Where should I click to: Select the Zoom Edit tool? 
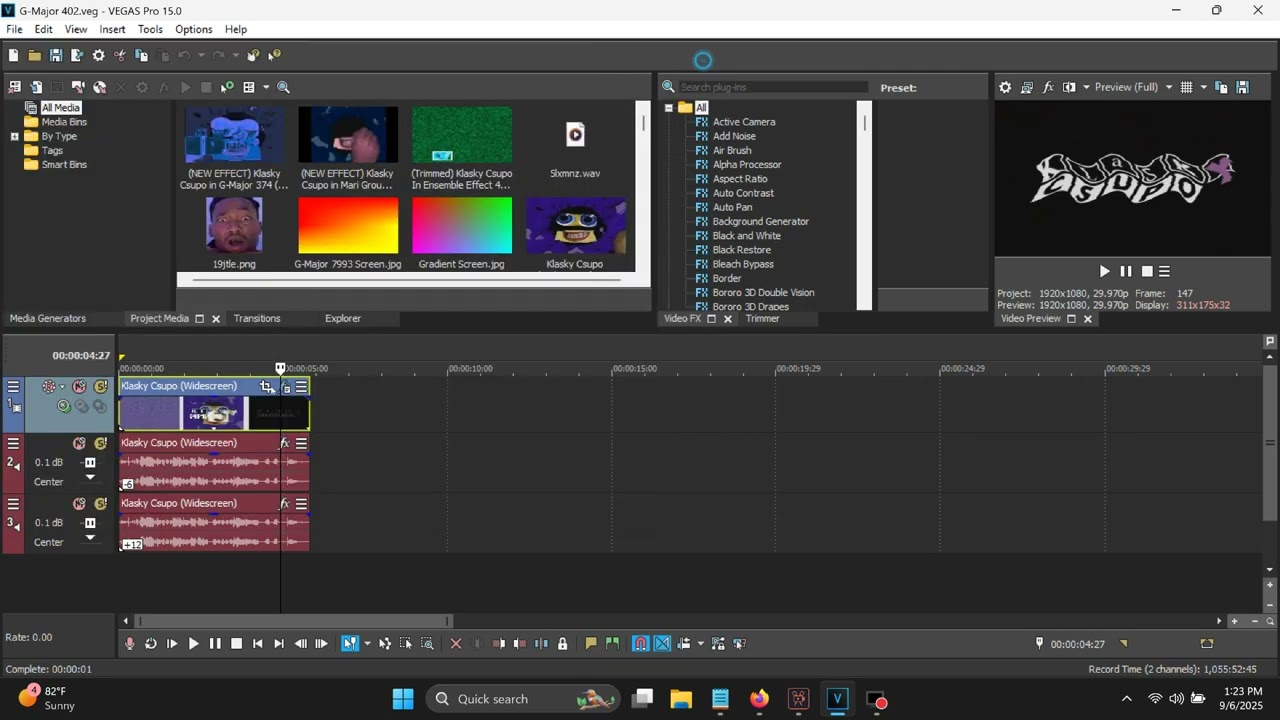[427, 644]
